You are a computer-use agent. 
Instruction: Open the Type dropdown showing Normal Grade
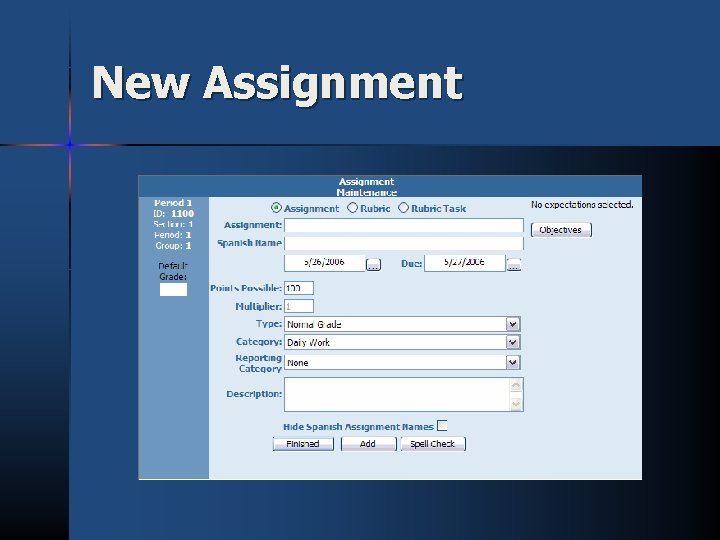402,324
